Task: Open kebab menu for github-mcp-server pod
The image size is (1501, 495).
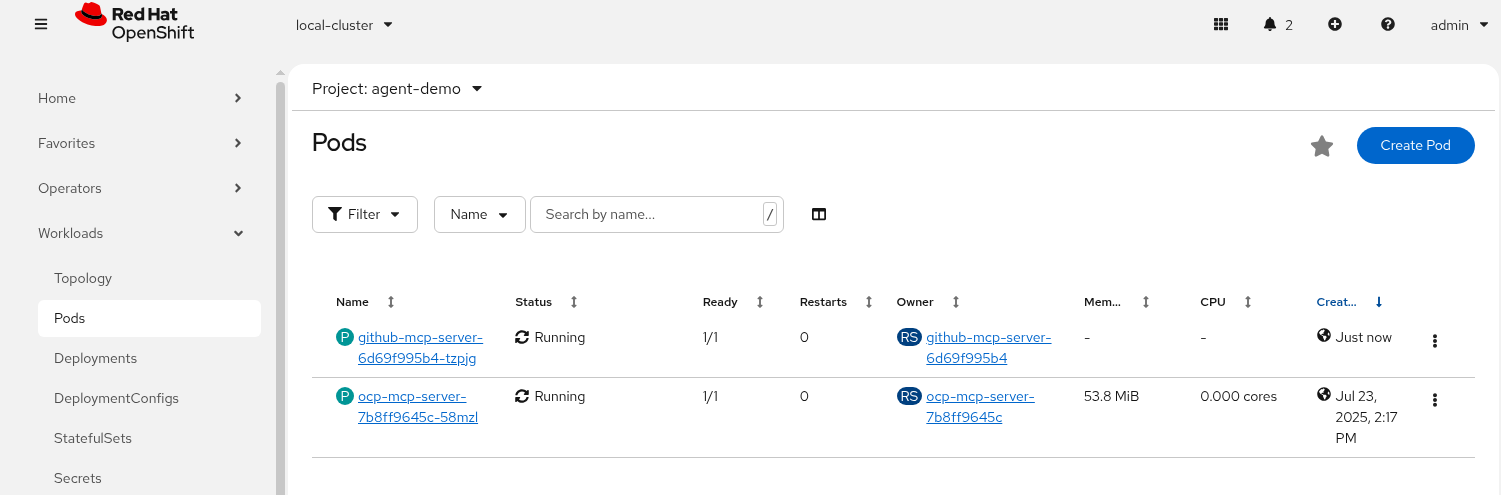Action: pyautogui.click(x=1435, y=341)
